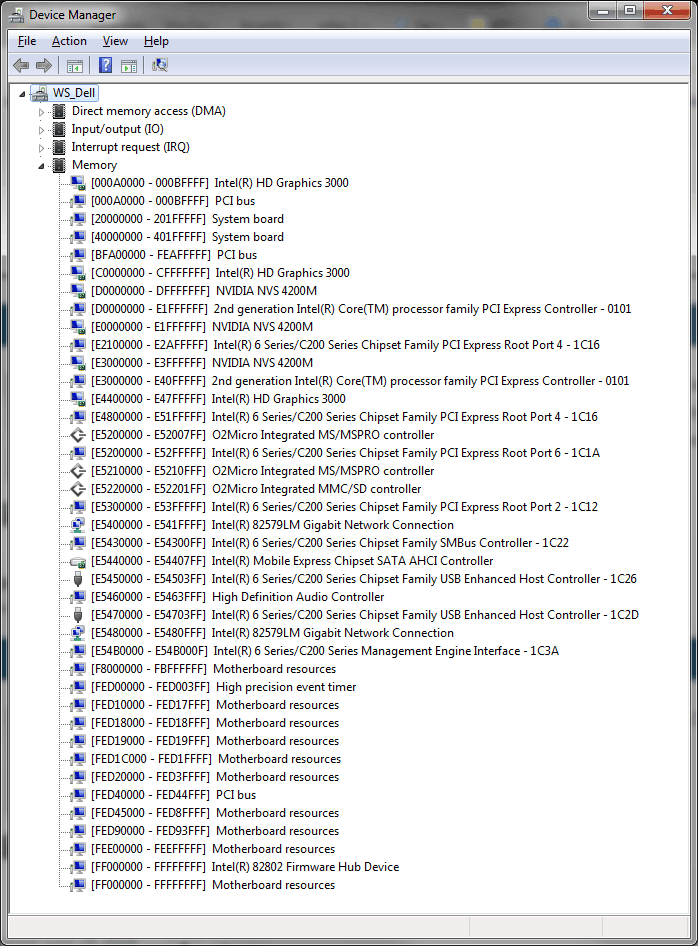Viewport: 698px width, 946px height.
Task: Expand Interrupt request (IRQ) node
Action: coord(42,147)
